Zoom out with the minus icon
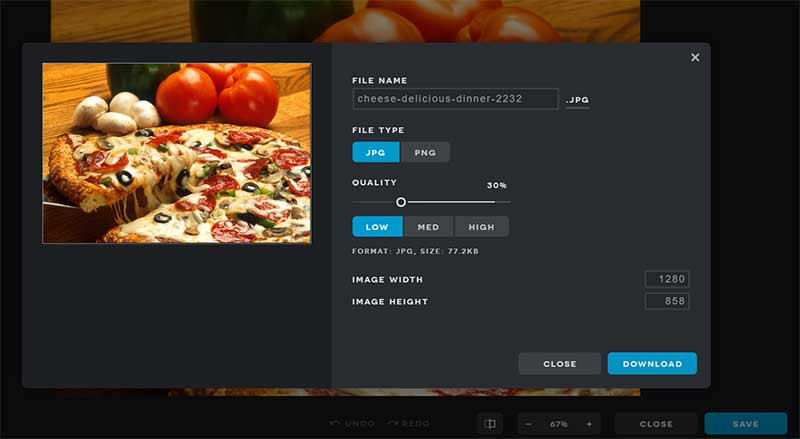 click(529, 424)
